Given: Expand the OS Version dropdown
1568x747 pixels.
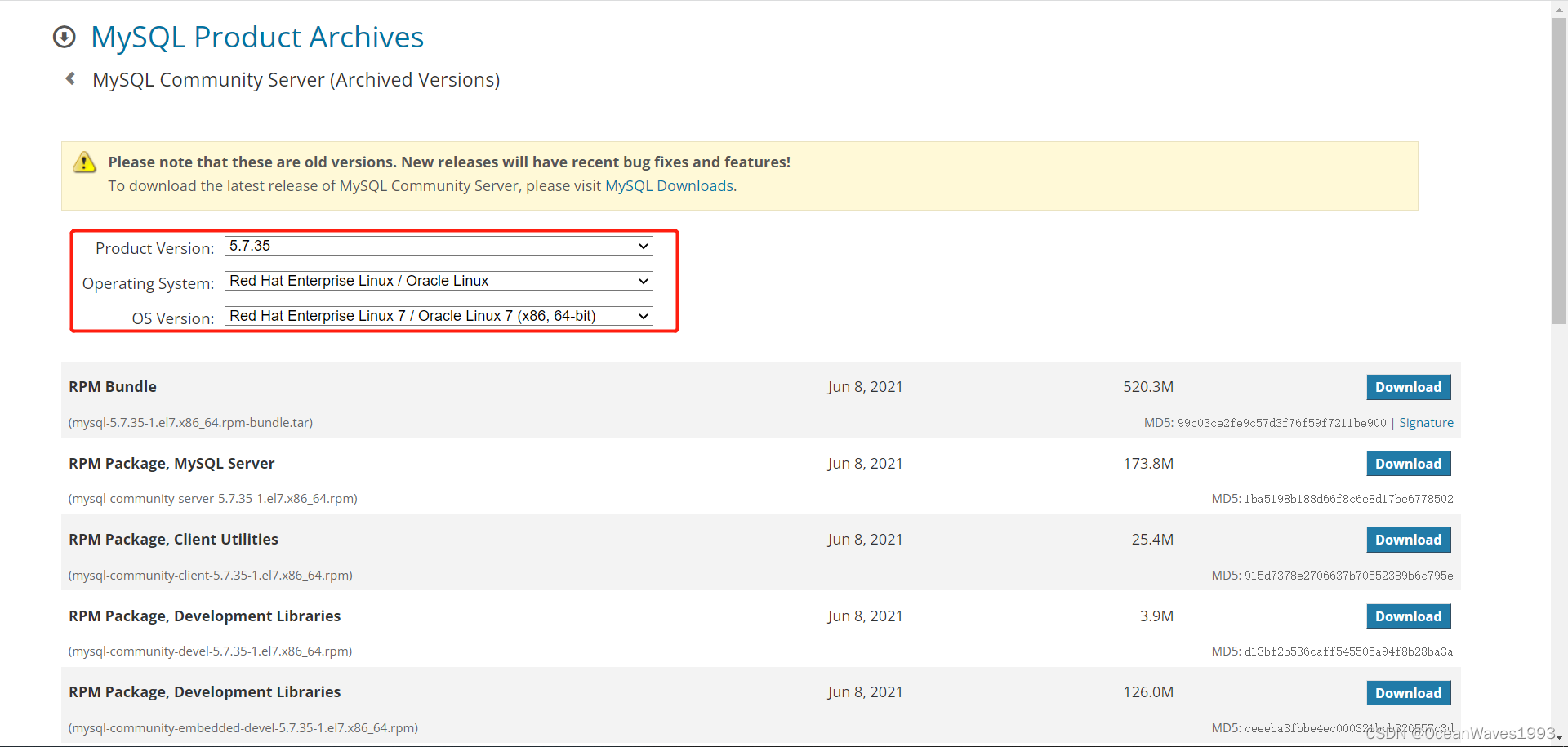Looking at the screenshot, I should (x=439, y=316).
